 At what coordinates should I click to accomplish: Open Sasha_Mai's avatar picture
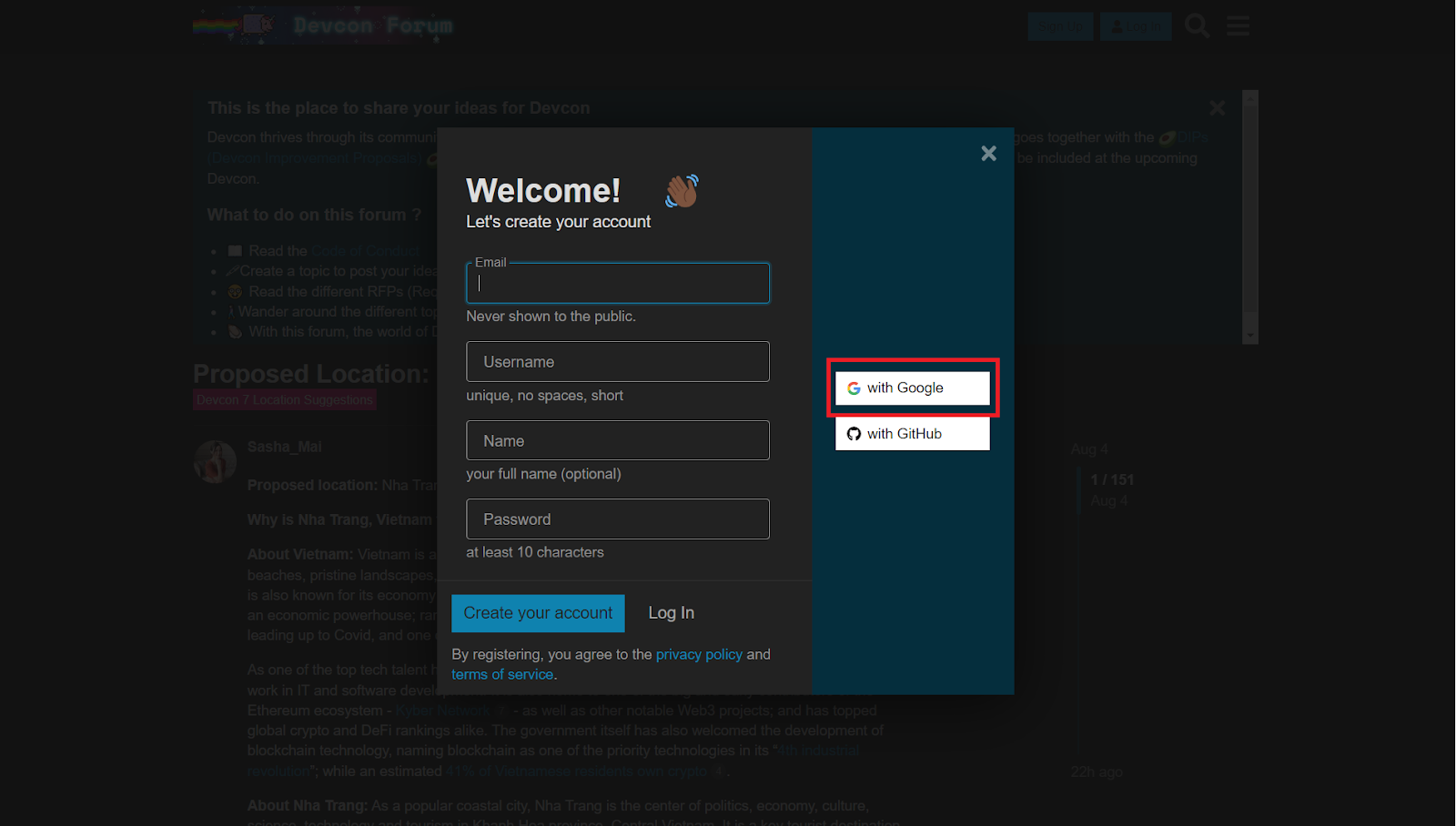[216, 461]
